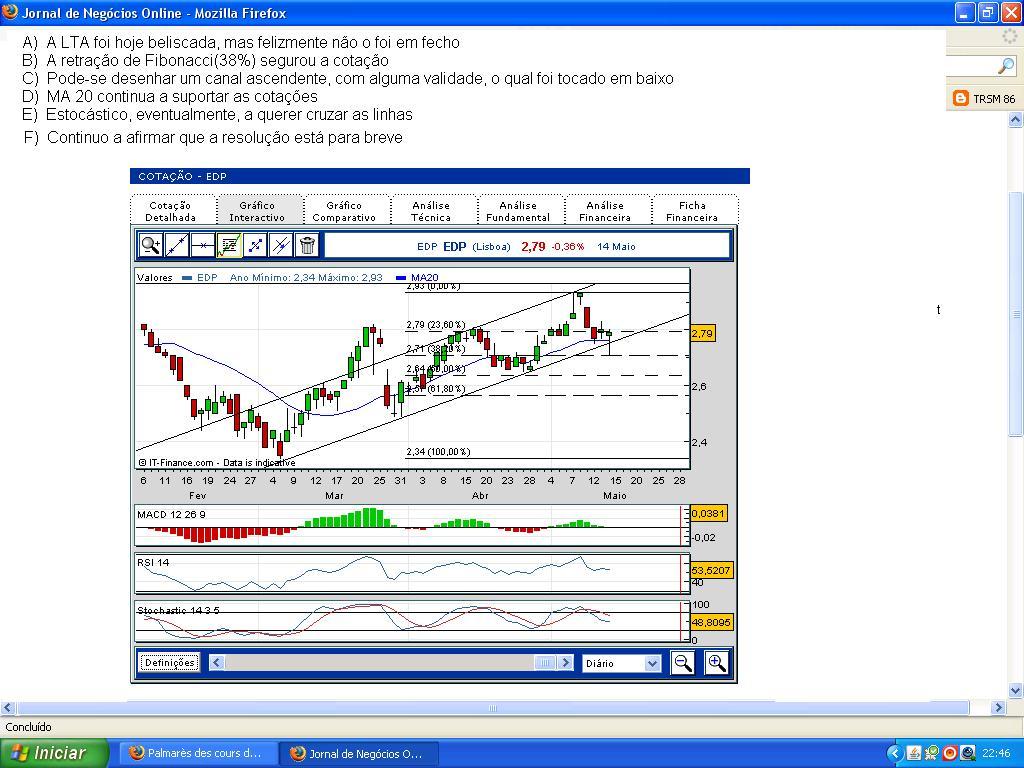
Task: Click the Definições button
Action: tap(170, 663)
